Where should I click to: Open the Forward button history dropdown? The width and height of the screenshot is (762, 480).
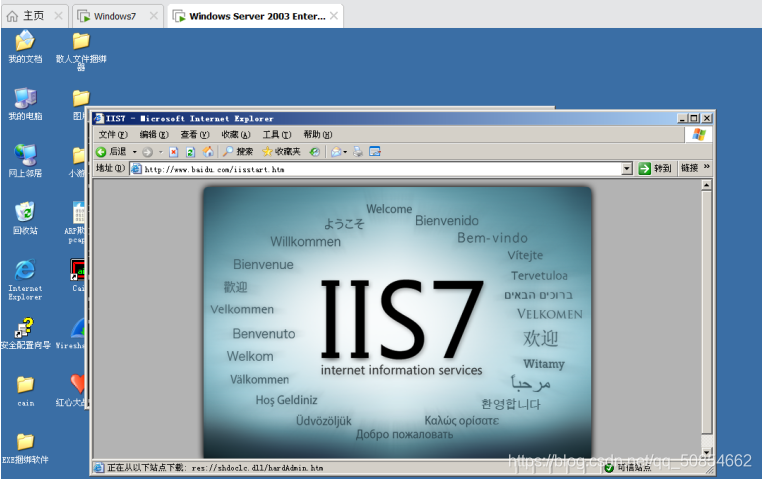(x=161, y=152)
